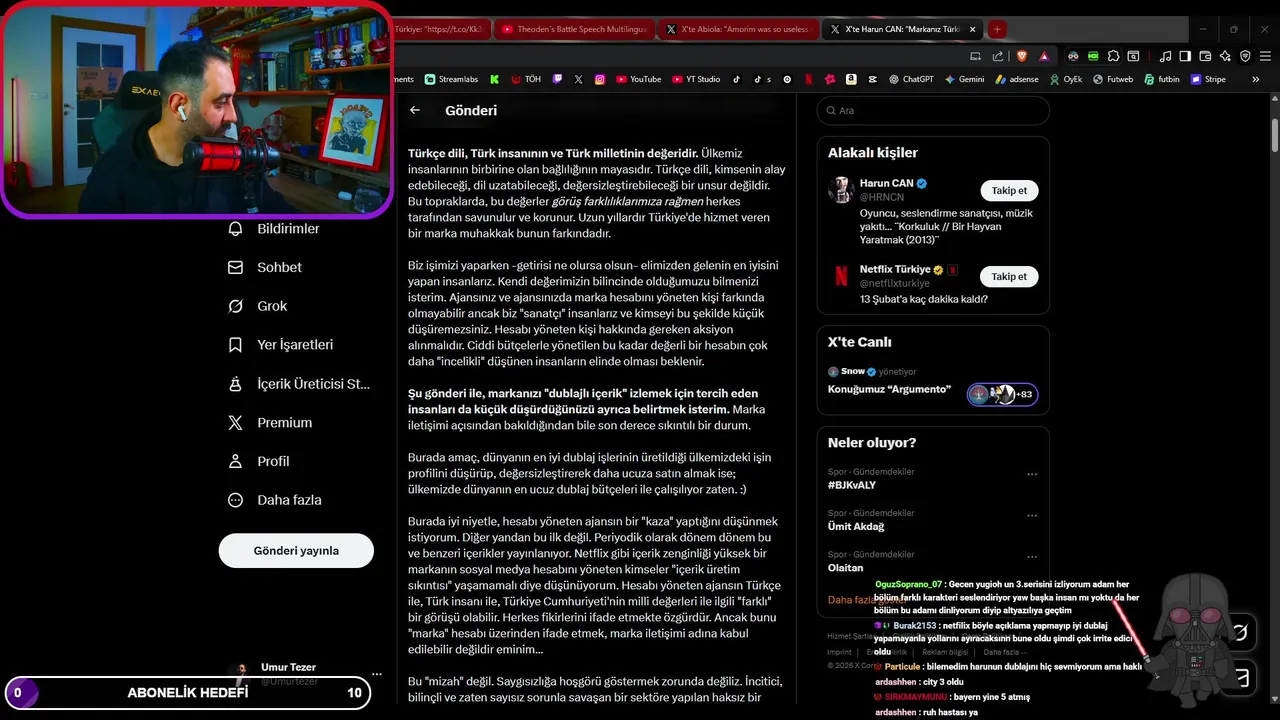The height and width of the screenshot is (720, 1280).
Task: Go back using the Gönderi arrow
Action: [x=415, y=111]
